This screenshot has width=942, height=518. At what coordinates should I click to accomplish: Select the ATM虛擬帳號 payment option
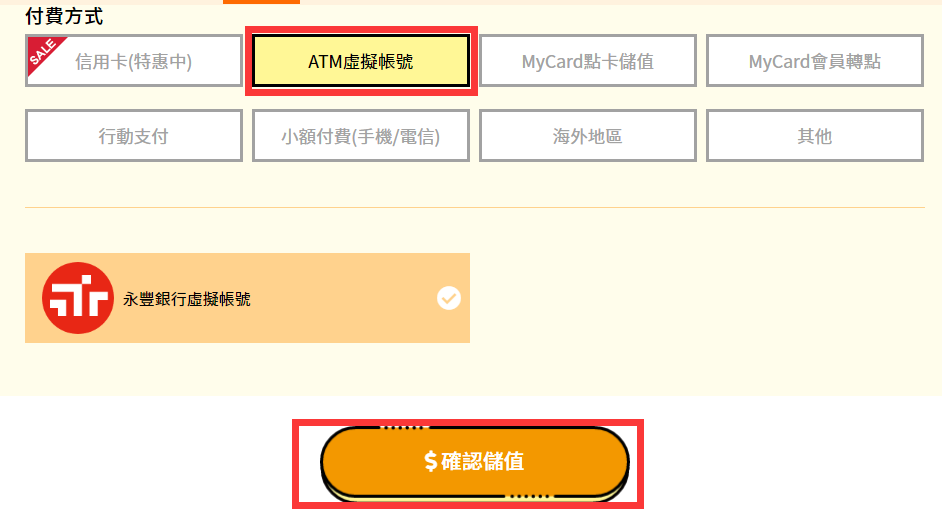(360, 61)
